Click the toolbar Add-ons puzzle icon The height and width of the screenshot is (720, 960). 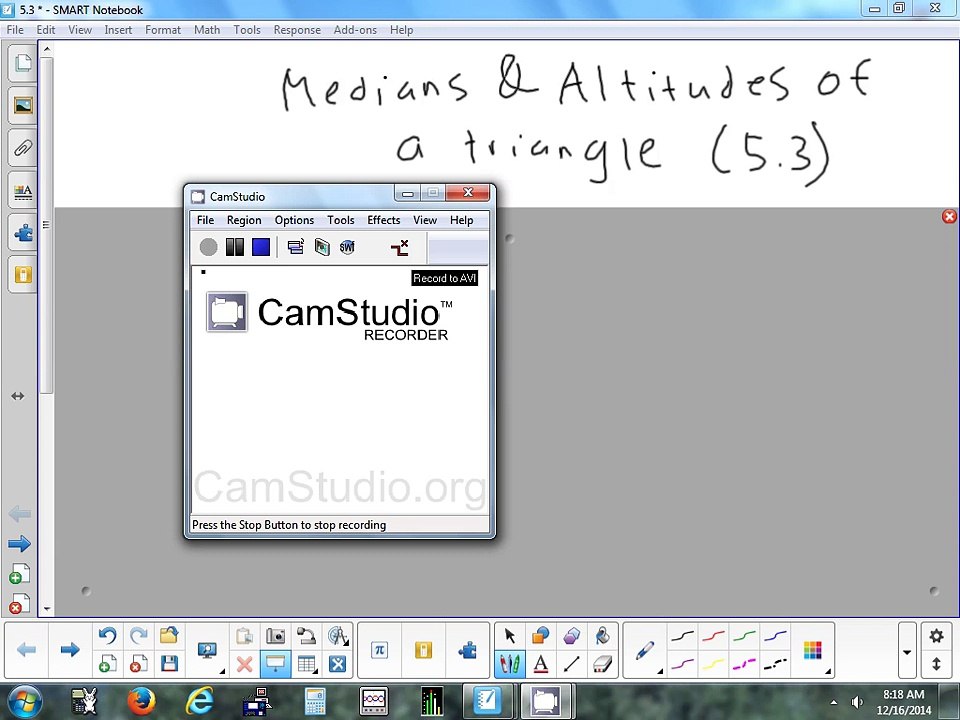coord(467,650)
